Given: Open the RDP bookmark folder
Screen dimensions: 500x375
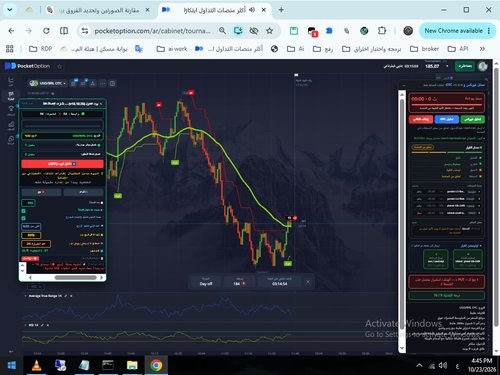Looking at the screenshot, I should [x=41, y=49].
